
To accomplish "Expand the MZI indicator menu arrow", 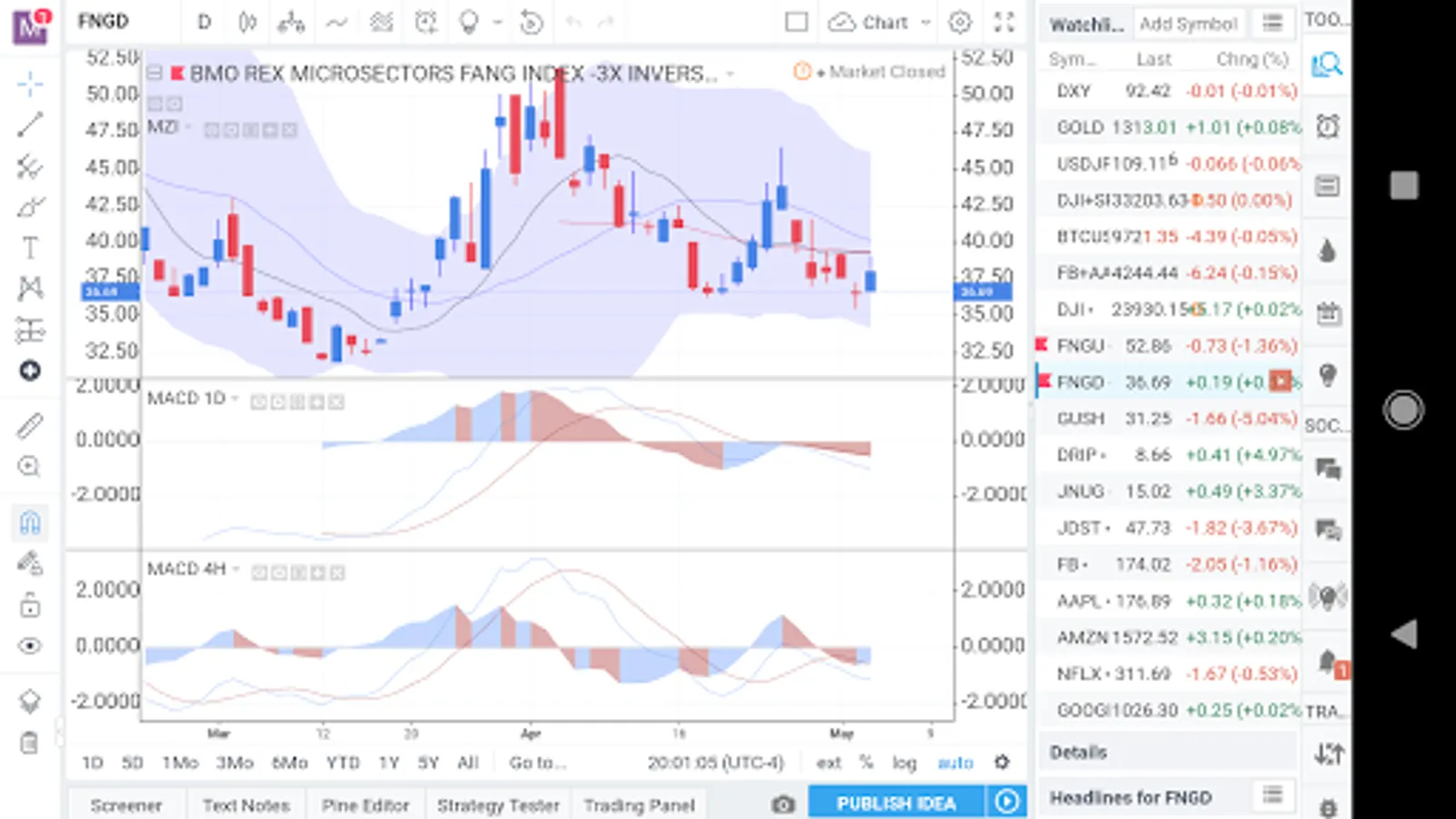I will point(188,127).
